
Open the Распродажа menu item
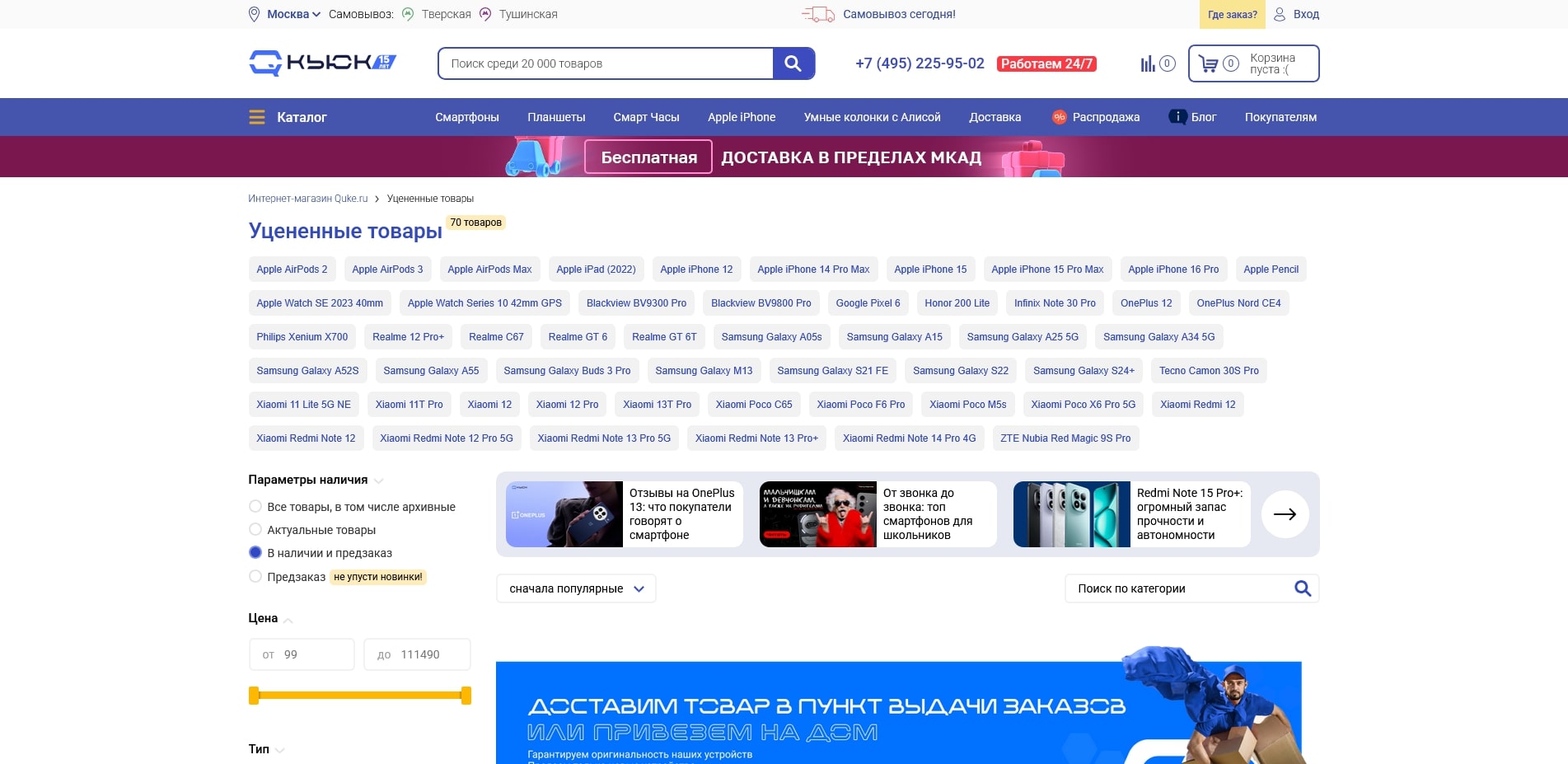pyautogui.click(x=1107, y=116)
